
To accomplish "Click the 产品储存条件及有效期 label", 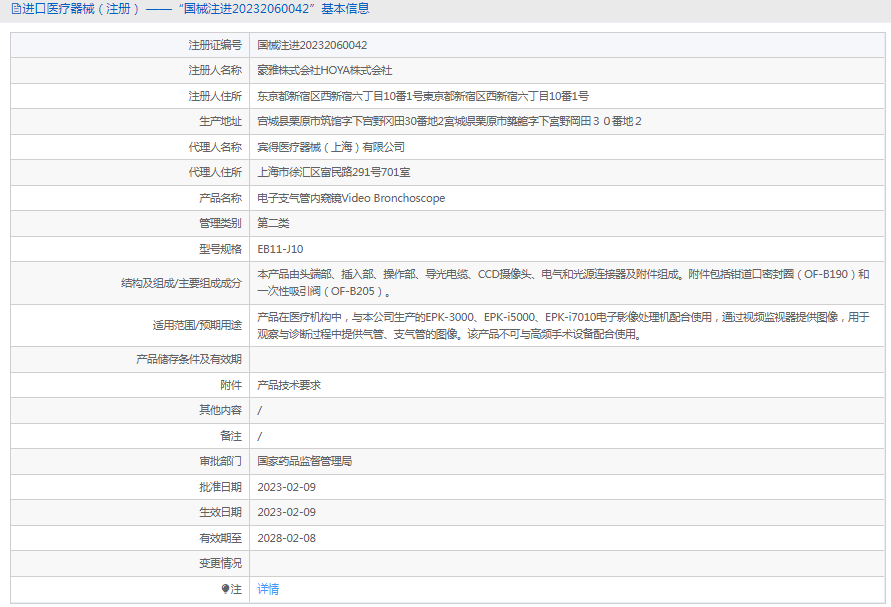I will [x=189, y=359].
